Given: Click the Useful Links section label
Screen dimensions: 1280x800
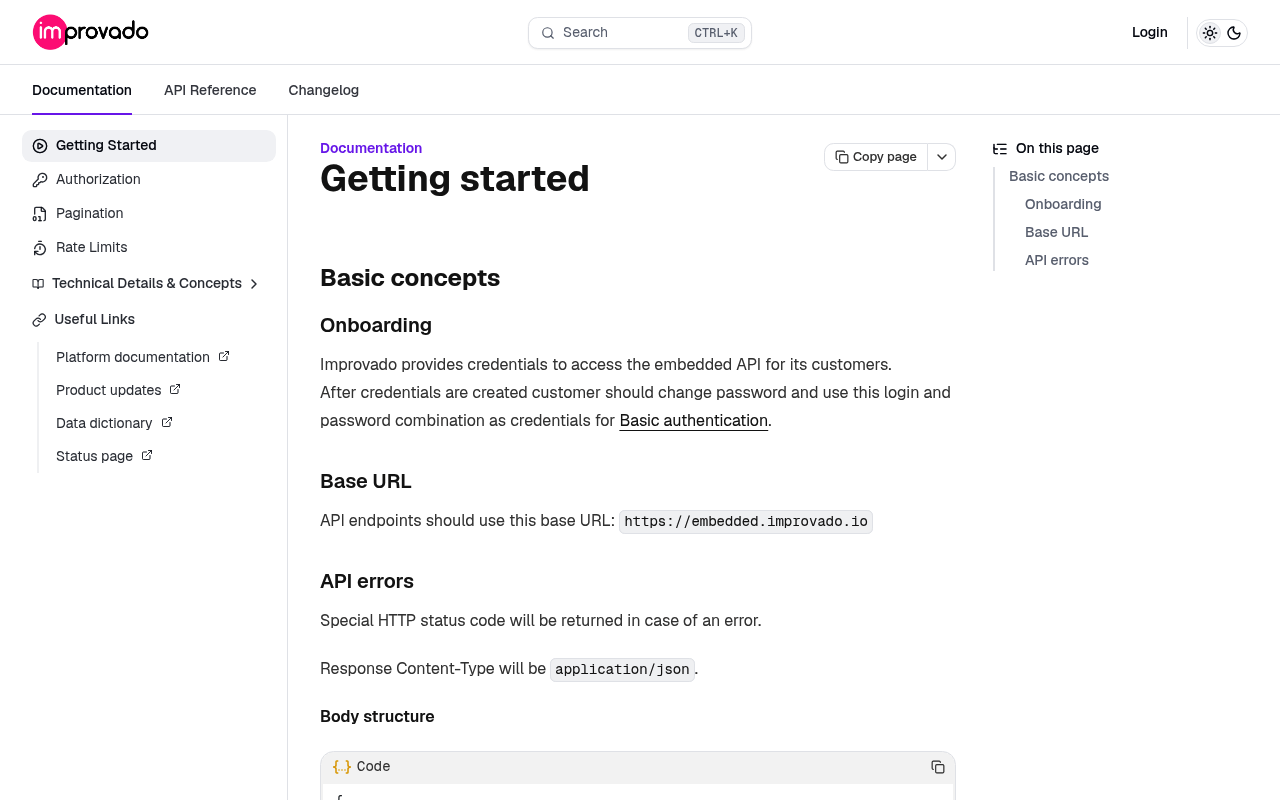Looking at the screenshot, I should (95, 320).
